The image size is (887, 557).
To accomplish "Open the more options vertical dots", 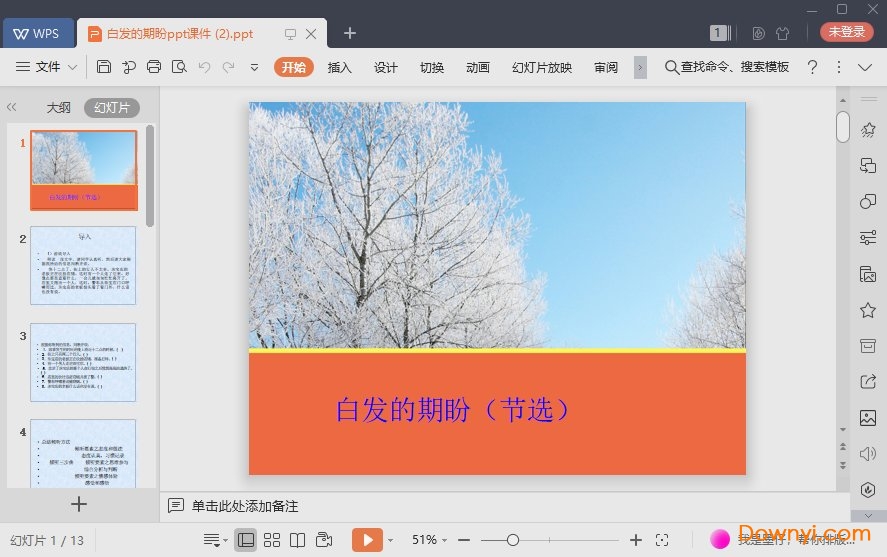I will click(839, 67).
